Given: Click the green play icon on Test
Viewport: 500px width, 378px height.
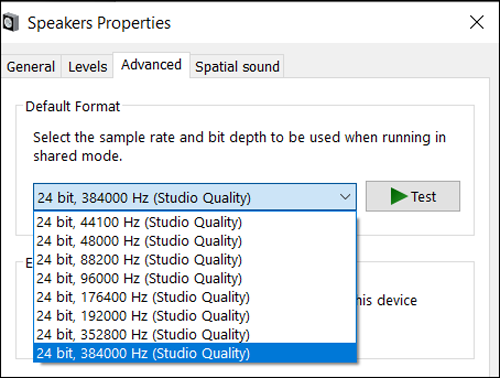Looking at the screenshot, I should [x=399, y=196].
